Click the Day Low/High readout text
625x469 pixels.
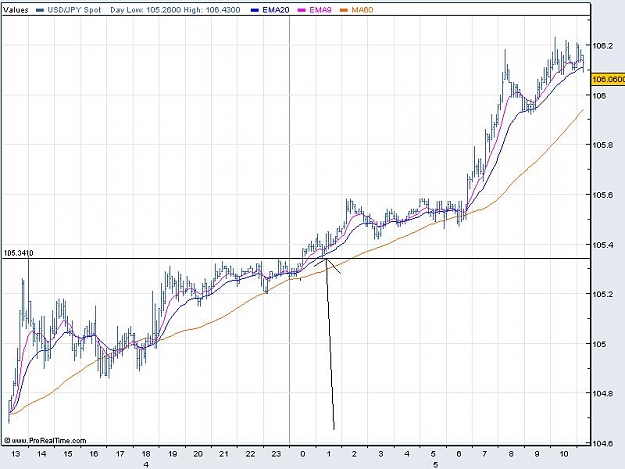175,10
